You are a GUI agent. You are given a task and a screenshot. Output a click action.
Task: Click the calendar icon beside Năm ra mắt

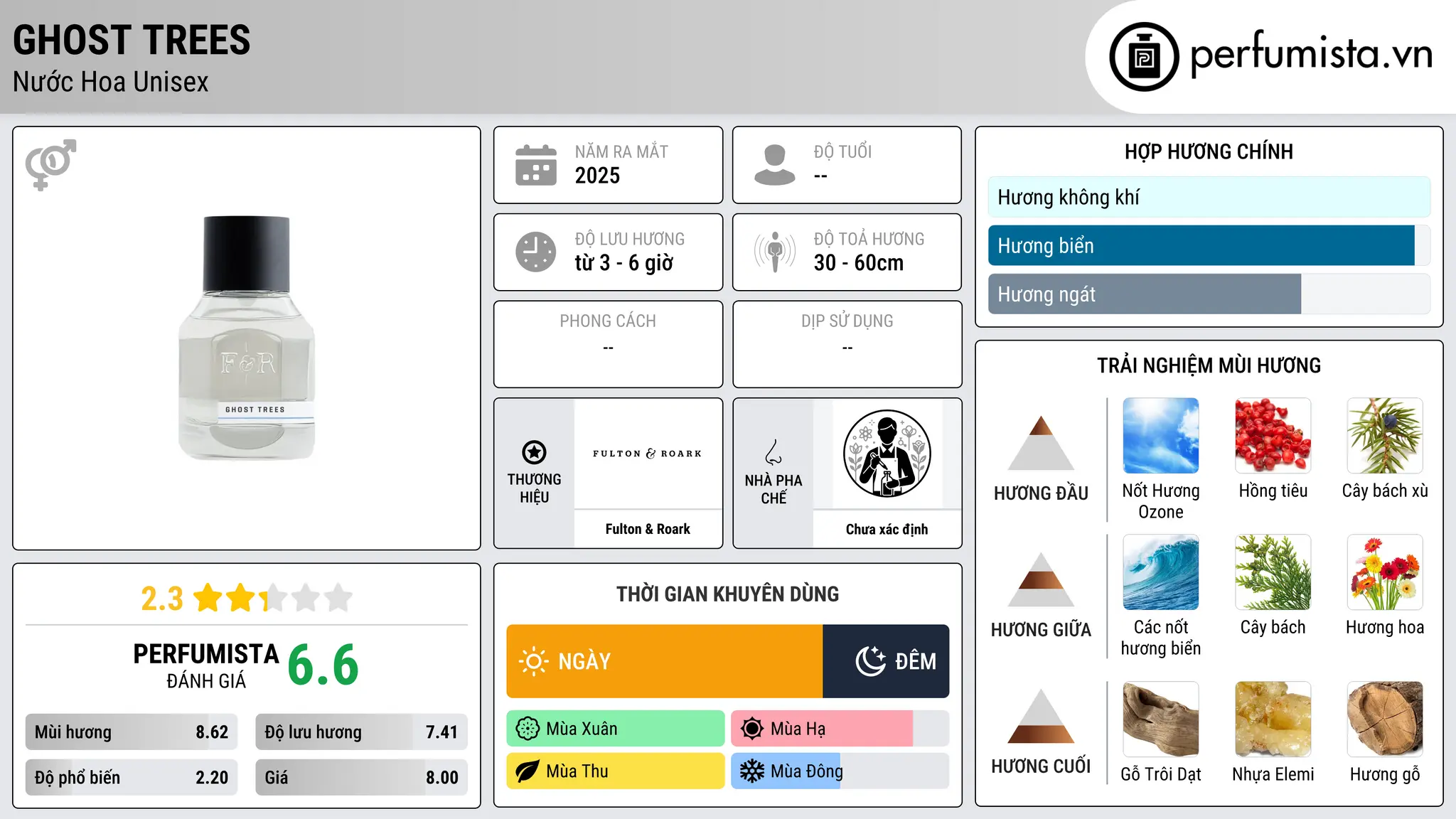[x=536, y=165]
